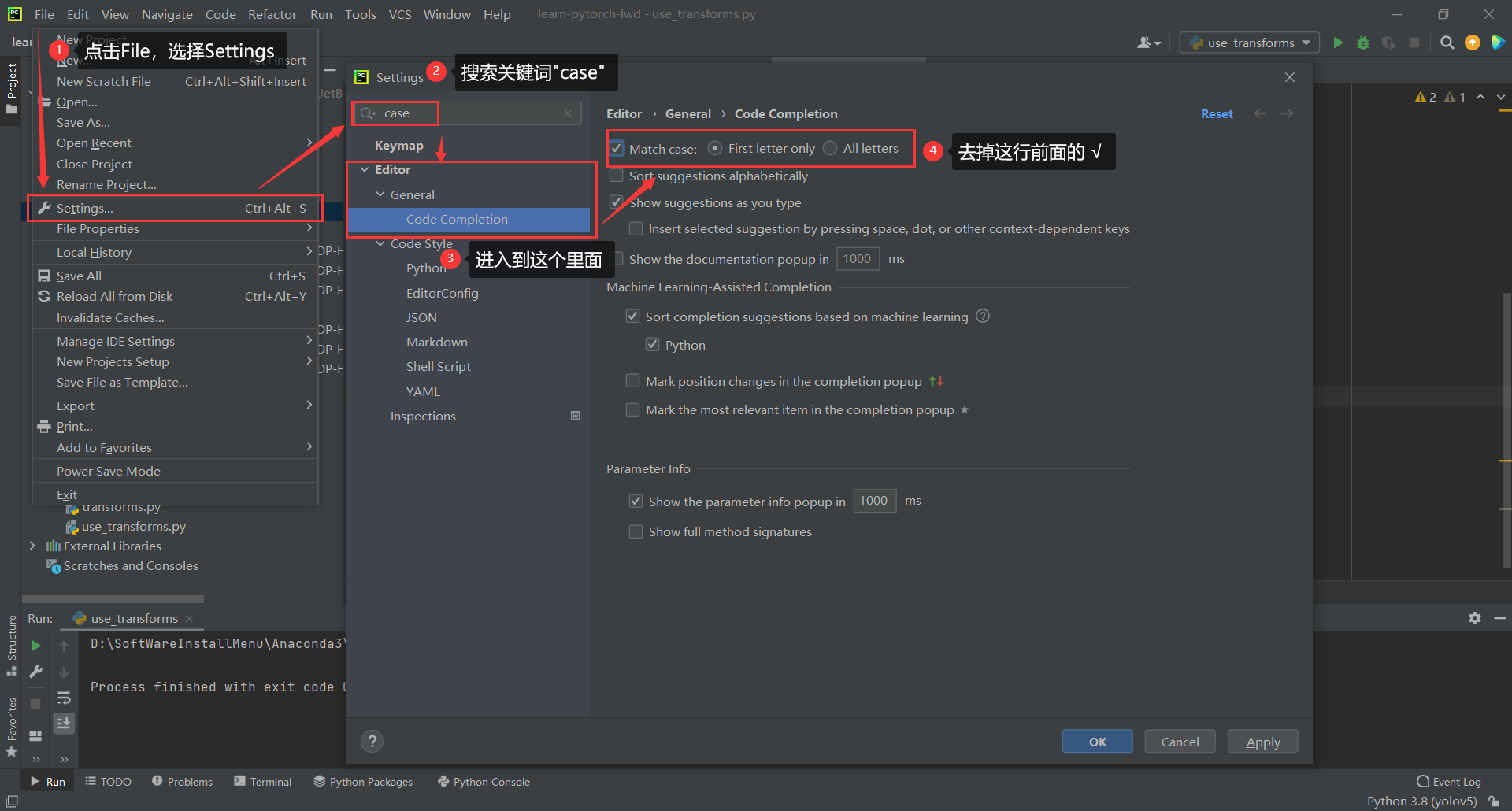Clear the Settings search field

[x=568, y=113]
